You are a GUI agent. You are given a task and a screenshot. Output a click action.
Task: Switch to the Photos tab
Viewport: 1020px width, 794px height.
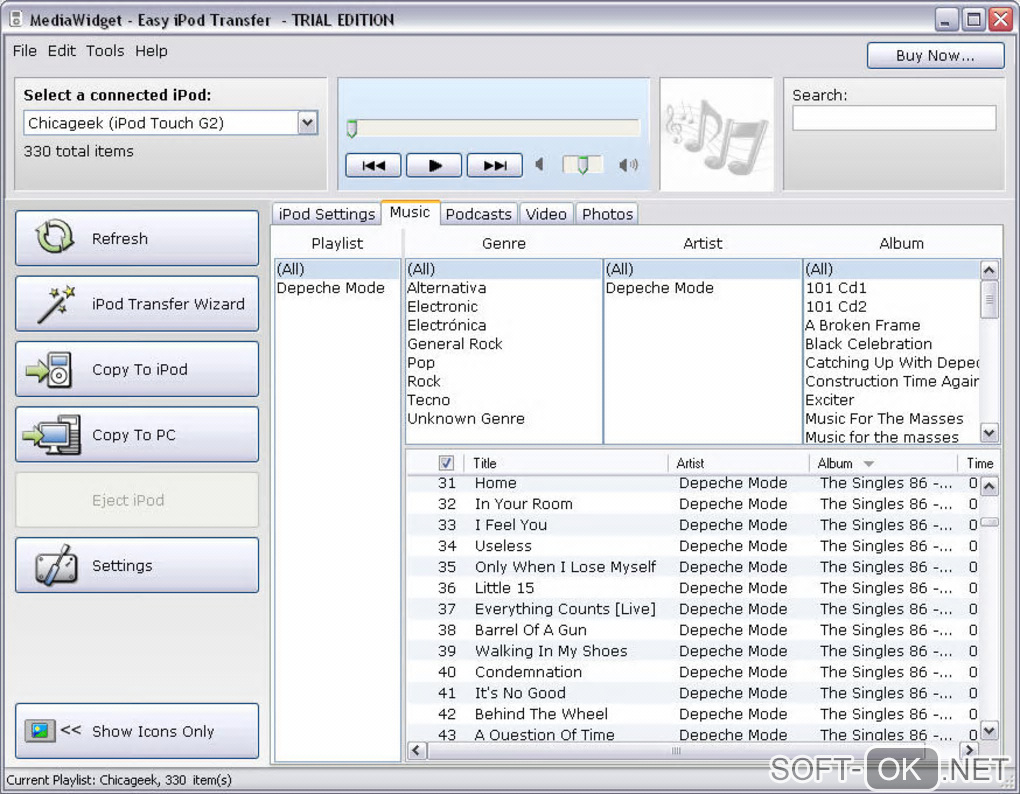click(607, 214)
